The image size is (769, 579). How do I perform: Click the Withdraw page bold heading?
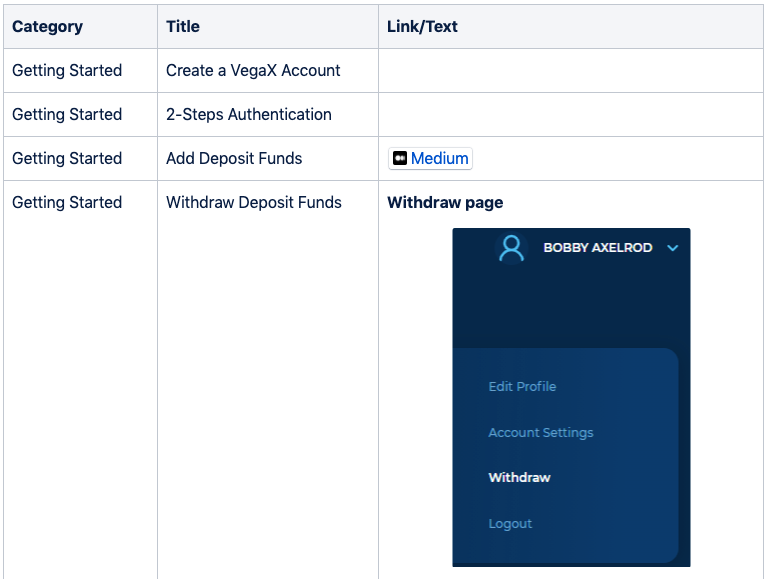pyautogui.click(x=445, y=202)
